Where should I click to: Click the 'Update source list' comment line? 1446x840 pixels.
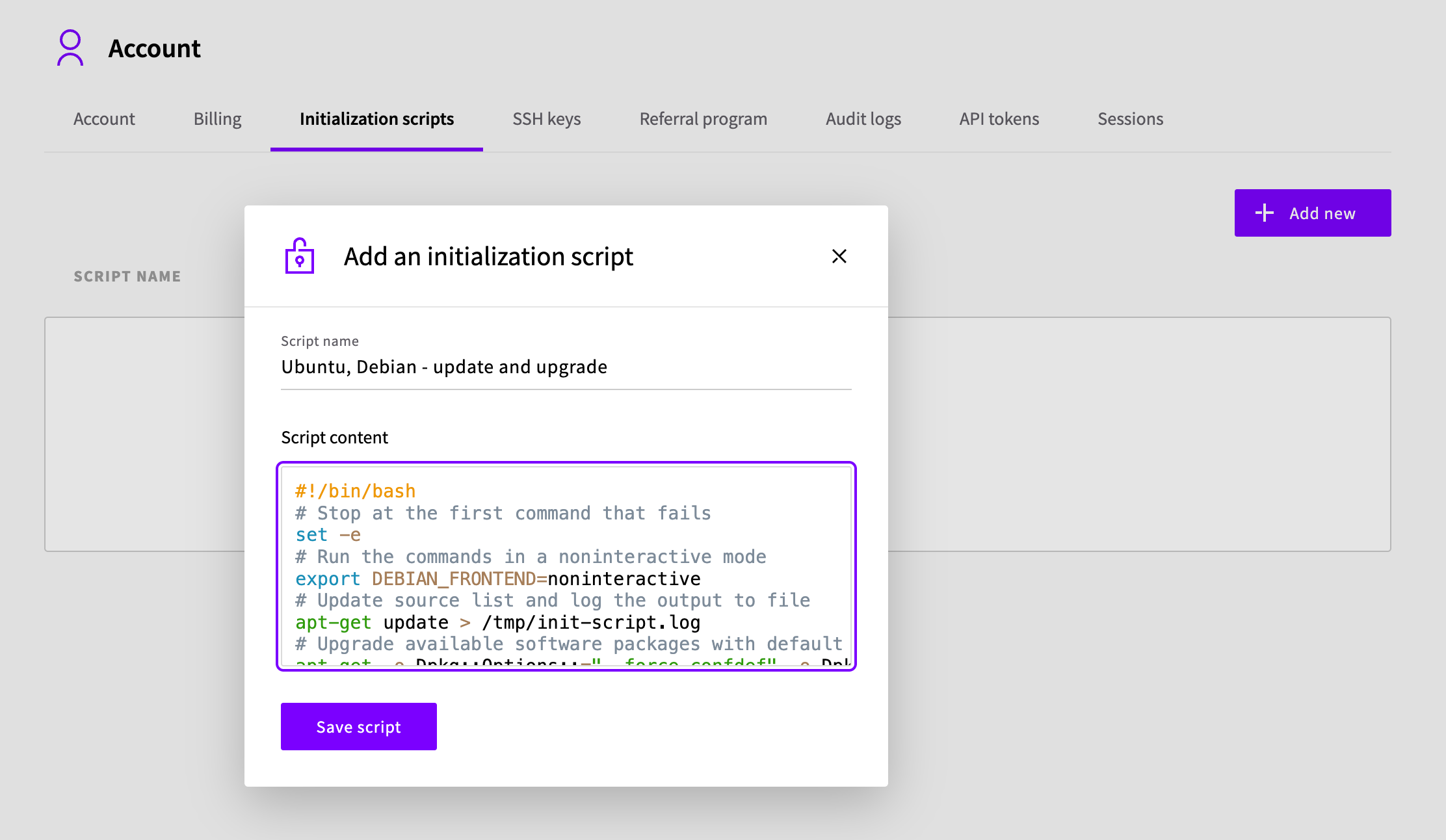coord(553,600)
